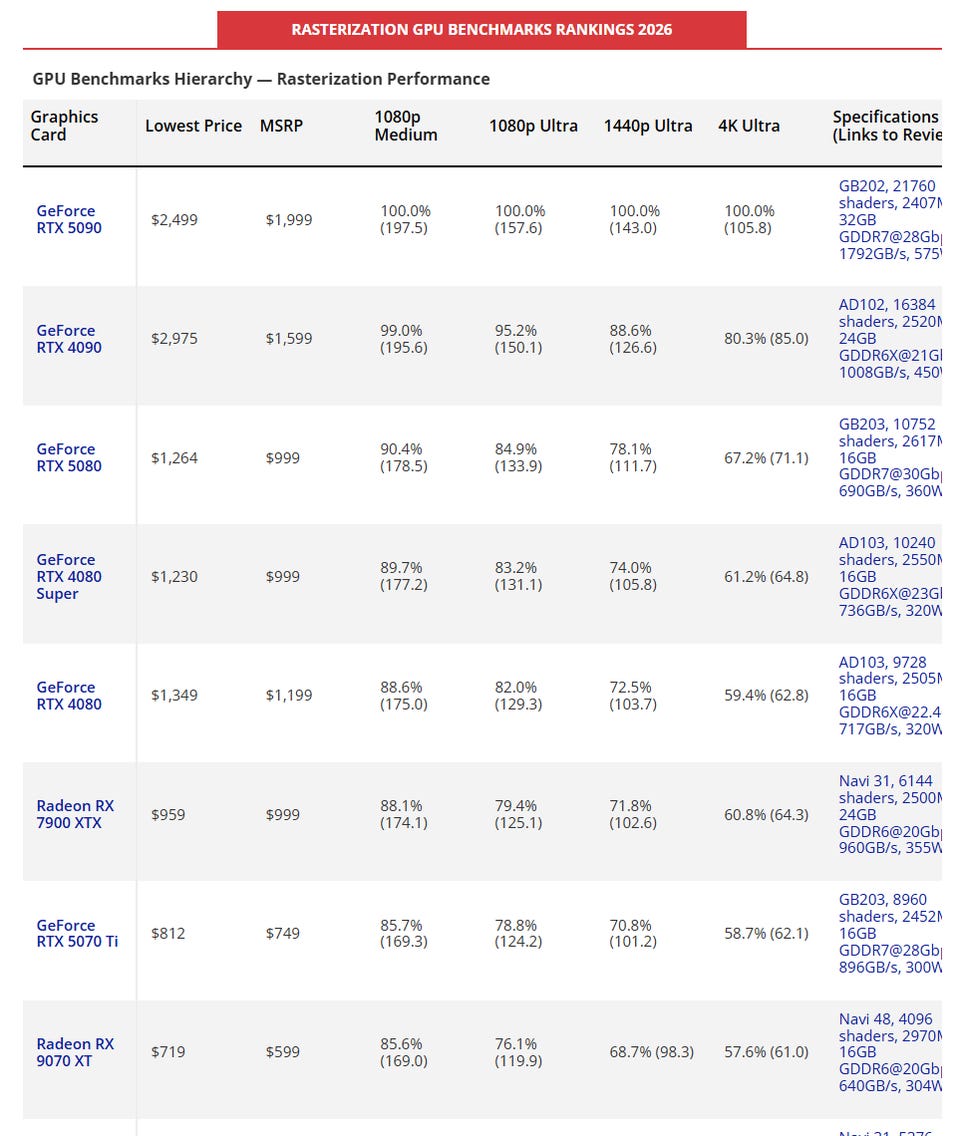
Task: Click the Rasterization GPU Benchmarks Rankings 2026 tab
Action: (482, 30)
